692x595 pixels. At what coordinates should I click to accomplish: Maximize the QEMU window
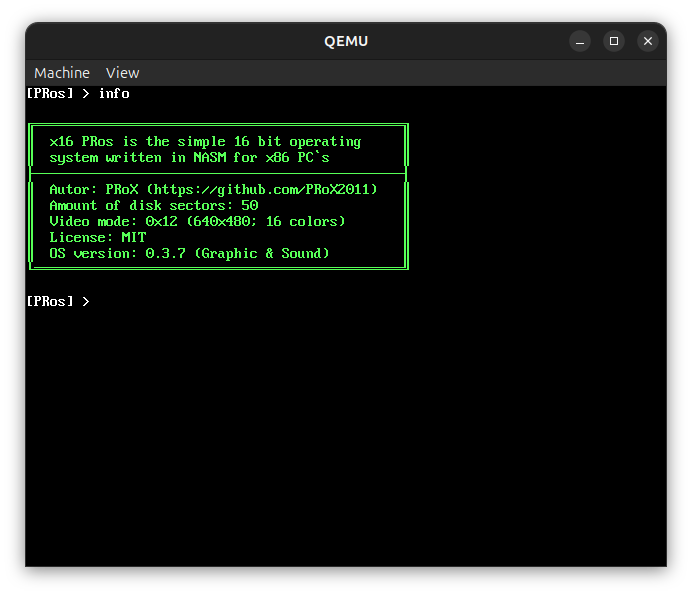tap(614, 41)
